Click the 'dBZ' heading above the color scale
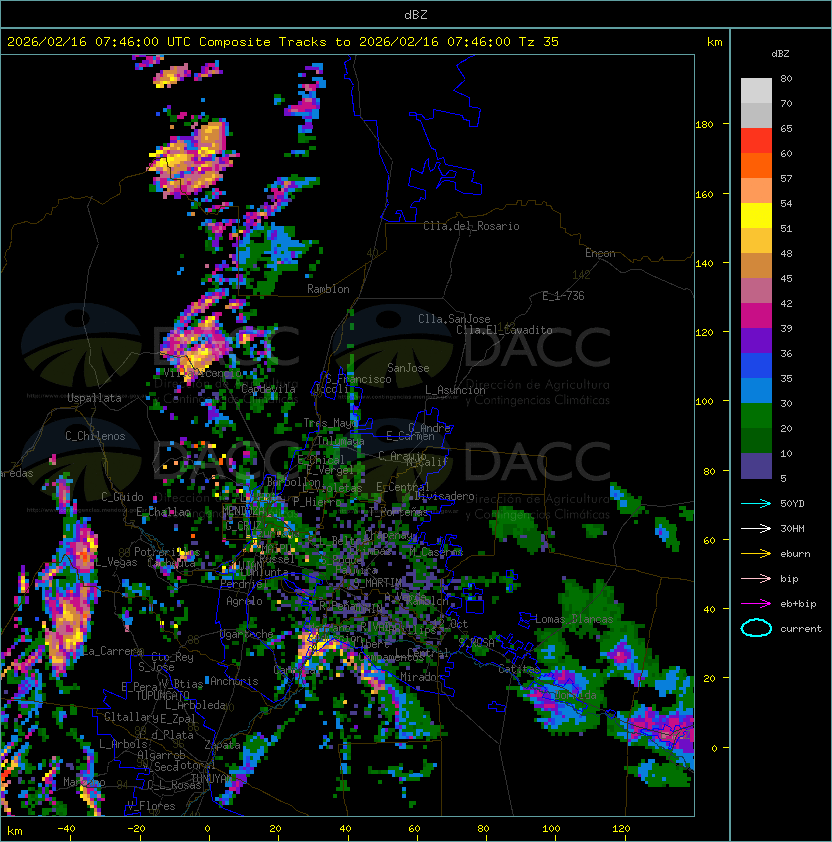This screenshot has width=832, height=842. click(780, 54)
